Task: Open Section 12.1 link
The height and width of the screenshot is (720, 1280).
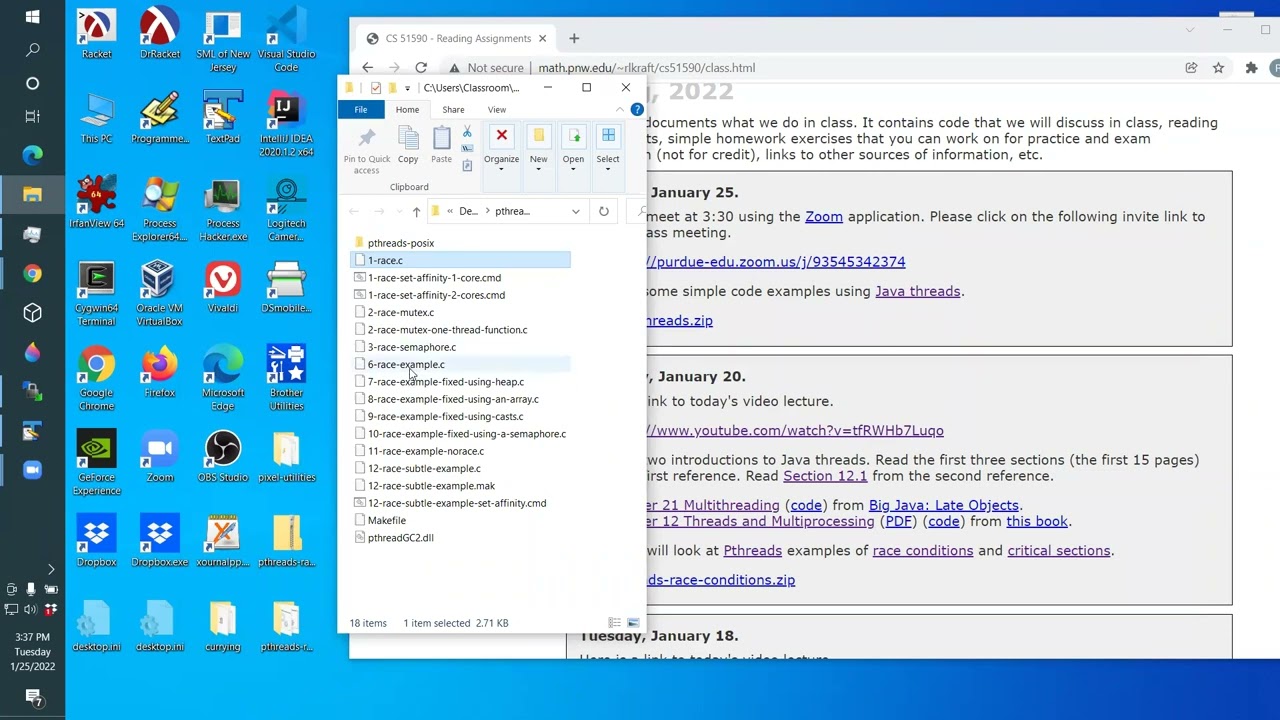Action: 825,476
